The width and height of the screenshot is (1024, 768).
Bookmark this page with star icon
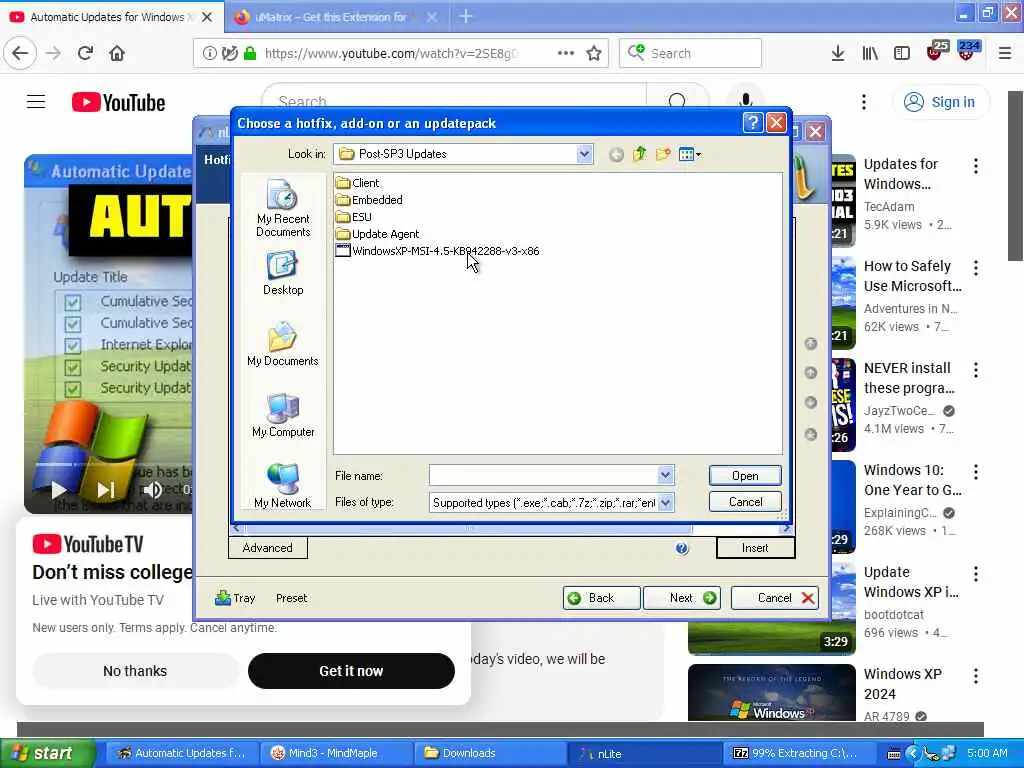click(x=594, y=53)
